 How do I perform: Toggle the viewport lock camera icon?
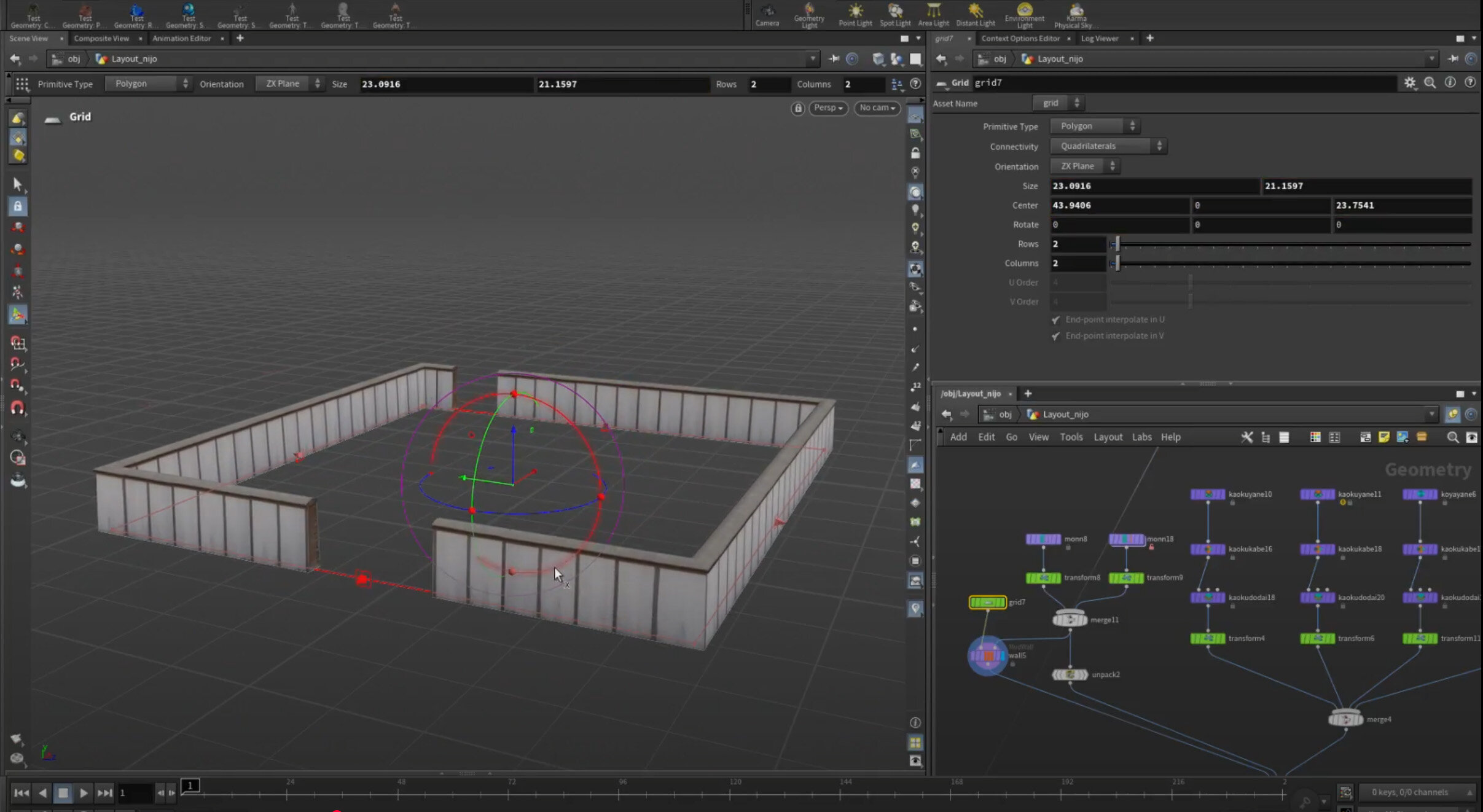tap(797, 109)
